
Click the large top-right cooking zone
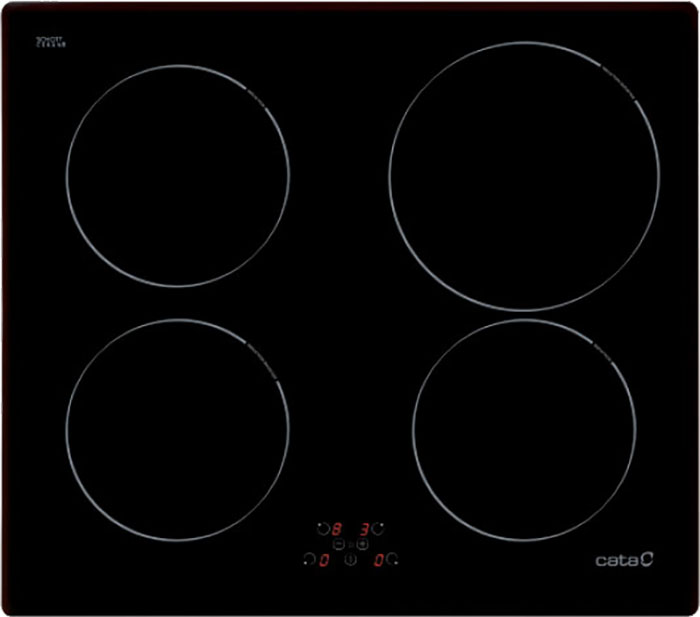(524, 176)
